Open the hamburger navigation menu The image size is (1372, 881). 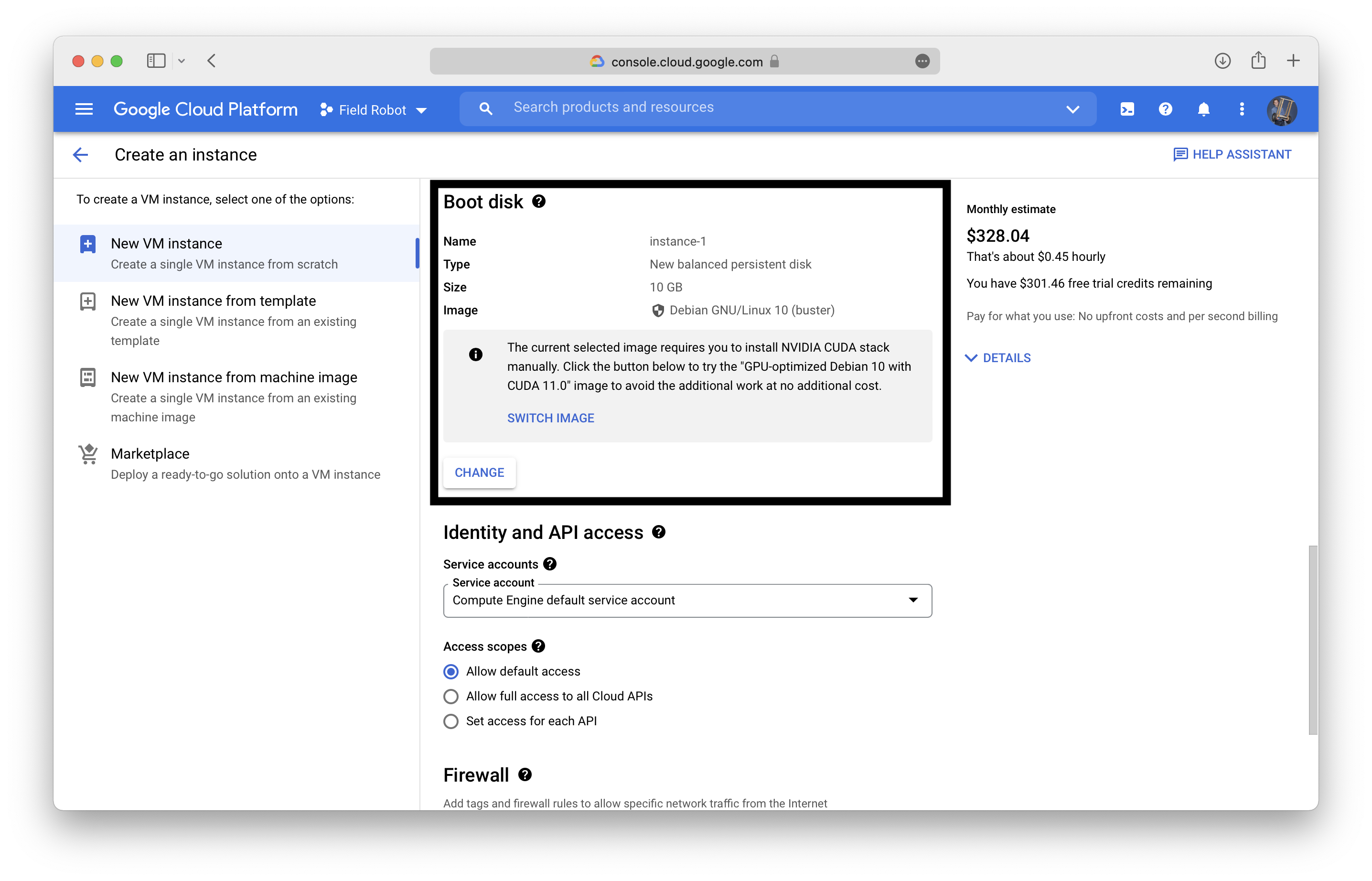(x=84, y=109)
